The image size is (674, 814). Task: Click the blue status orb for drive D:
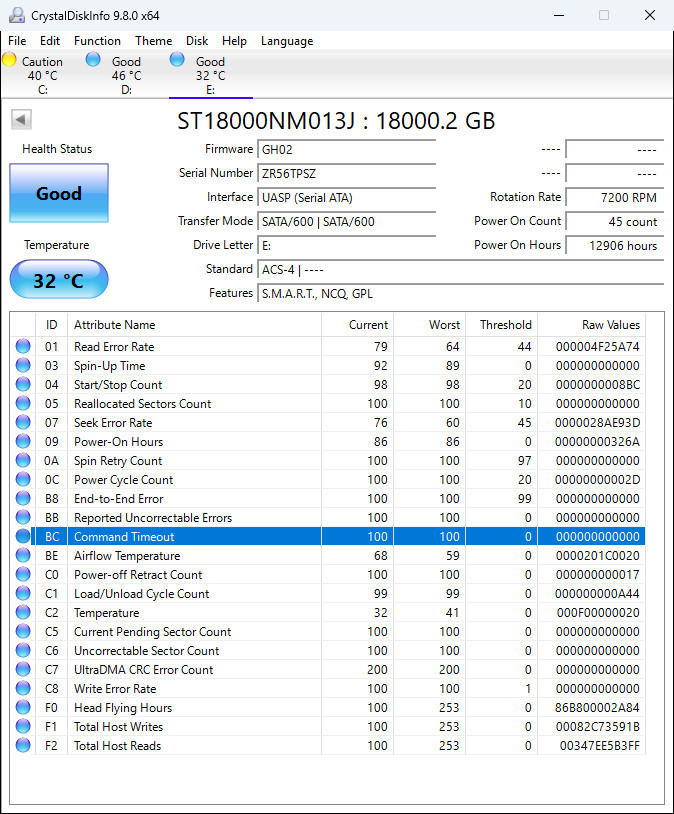tap(93, 59)
